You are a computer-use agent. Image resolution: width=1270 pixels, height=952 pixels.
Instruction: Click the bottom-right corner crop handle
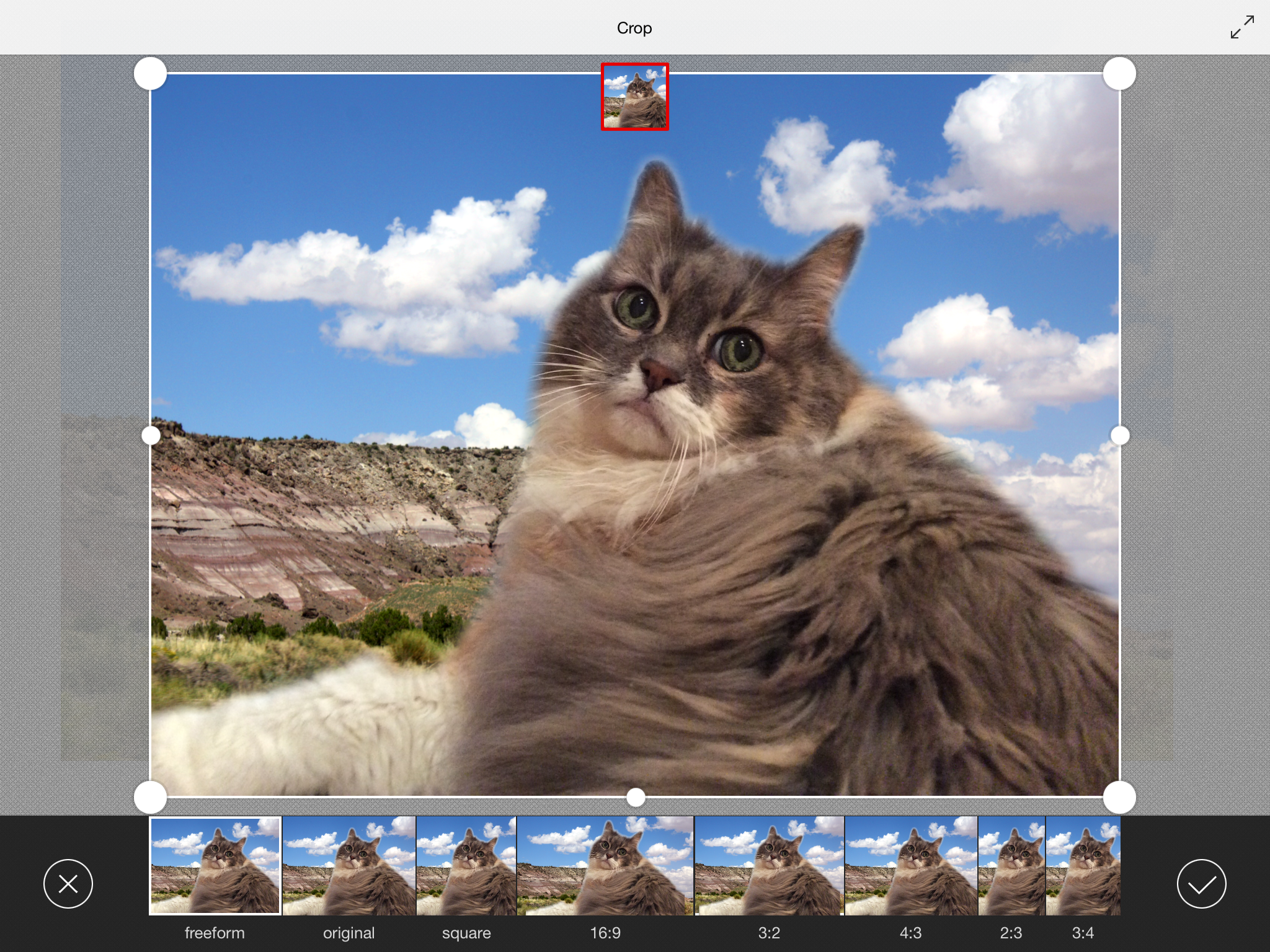point(1119,797)
